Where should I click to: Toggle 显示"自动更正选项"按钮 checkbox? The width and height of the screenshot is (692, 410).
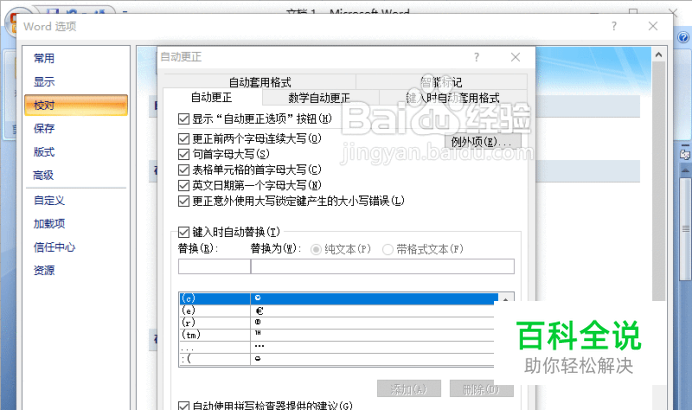[x=184, y=119]
